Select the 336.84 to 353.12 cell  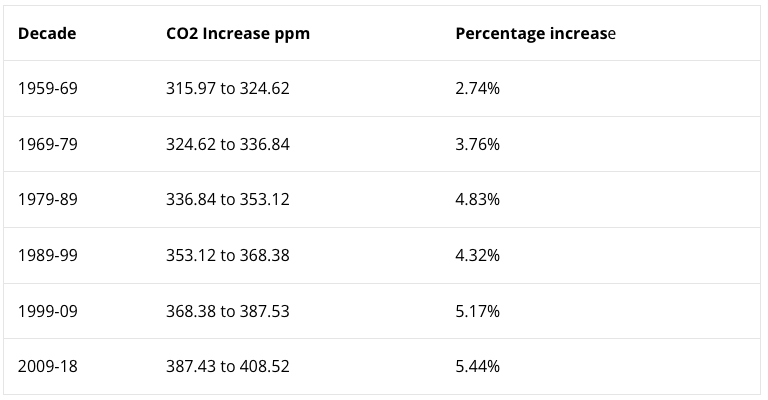228,199
